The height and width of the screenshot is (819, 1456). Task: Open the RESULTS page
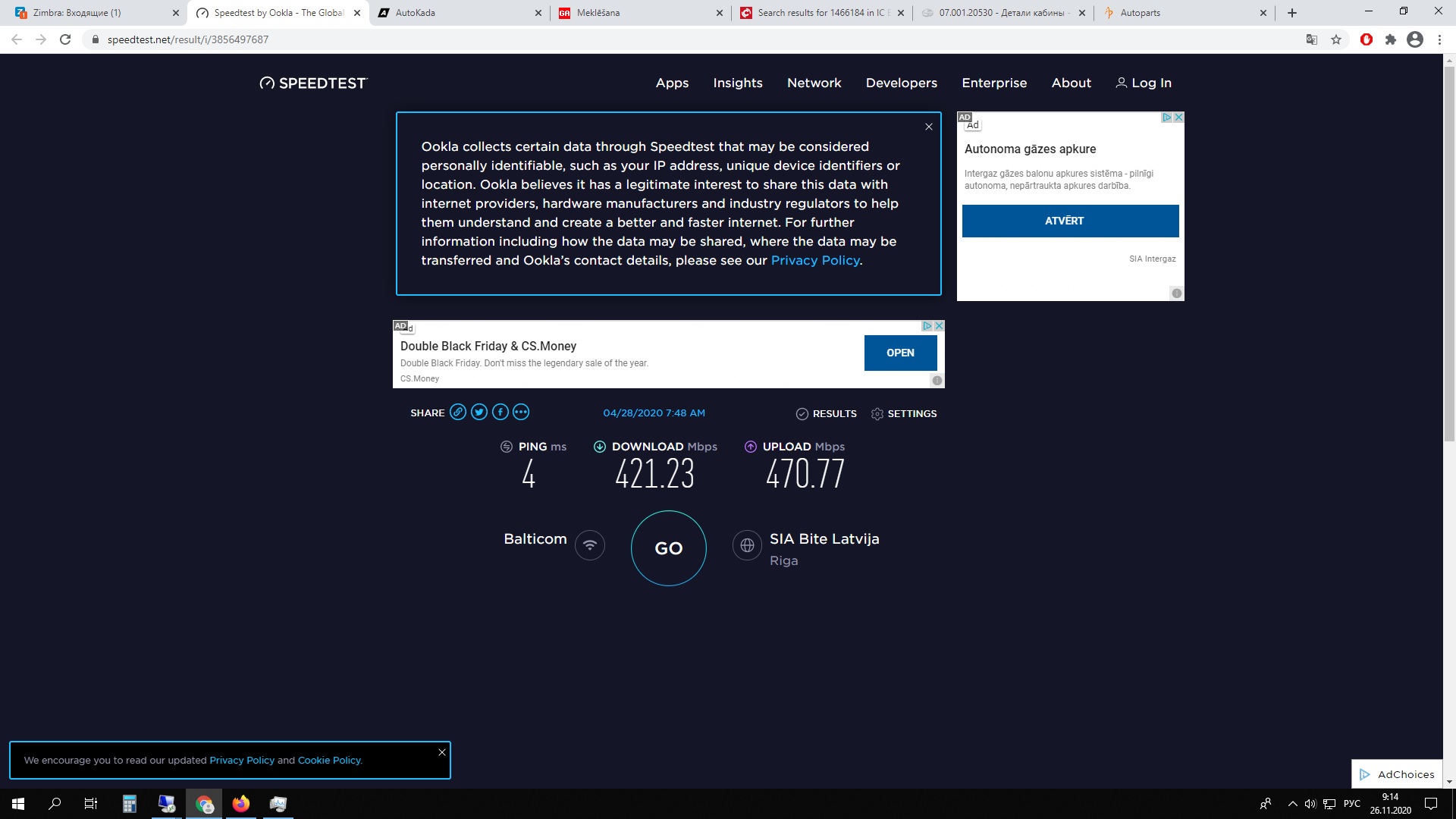pos(826,414)
